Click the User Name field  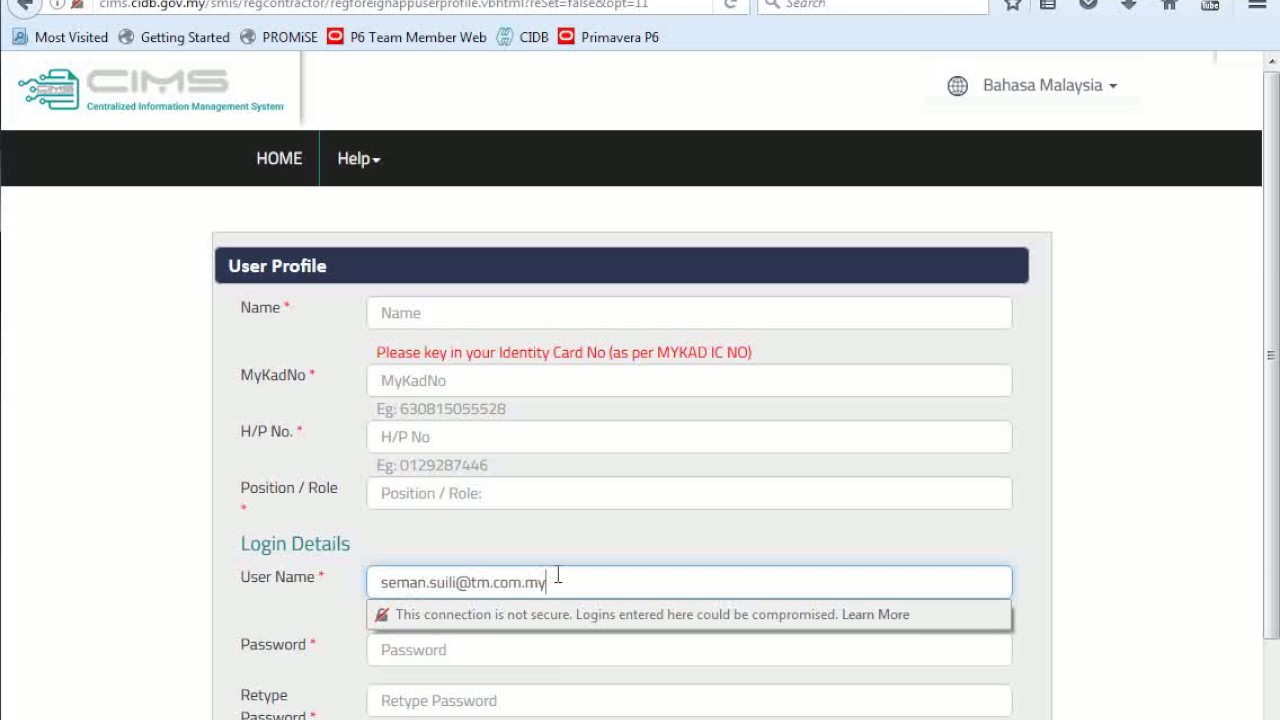click(689, 582)
